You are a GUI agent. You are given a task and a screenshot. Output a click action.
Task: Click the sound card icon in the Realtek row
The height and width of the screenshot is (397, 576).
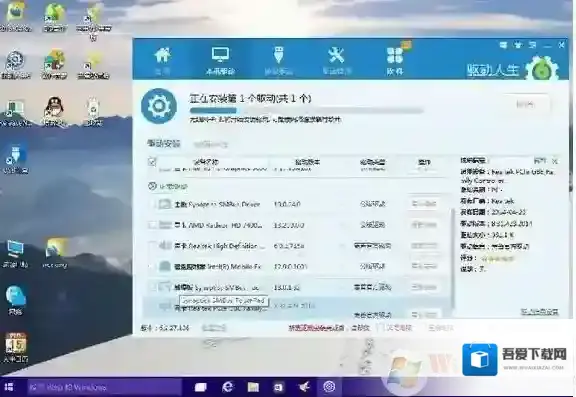[165, 245]
